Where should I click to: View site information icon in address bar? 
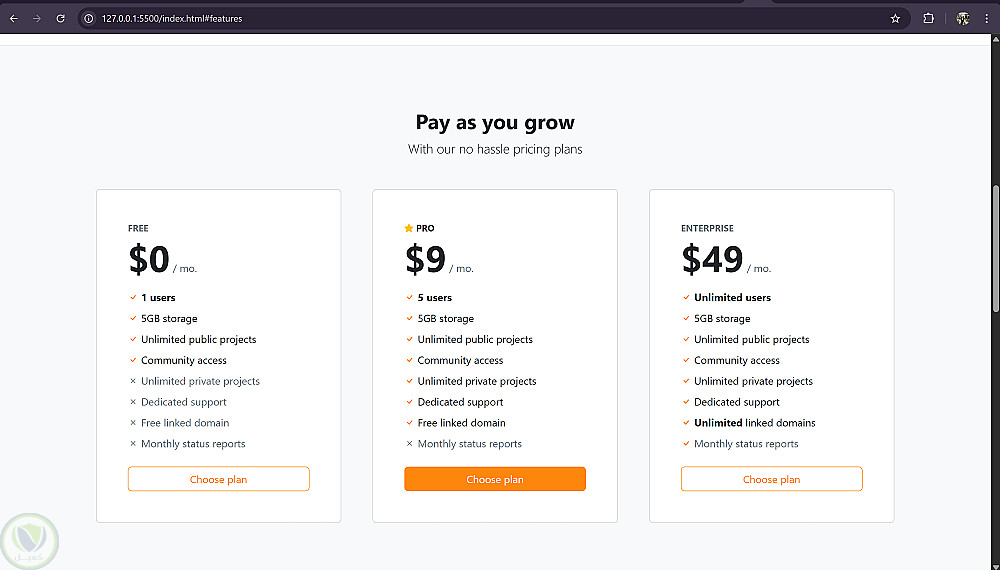click(89, 18)
